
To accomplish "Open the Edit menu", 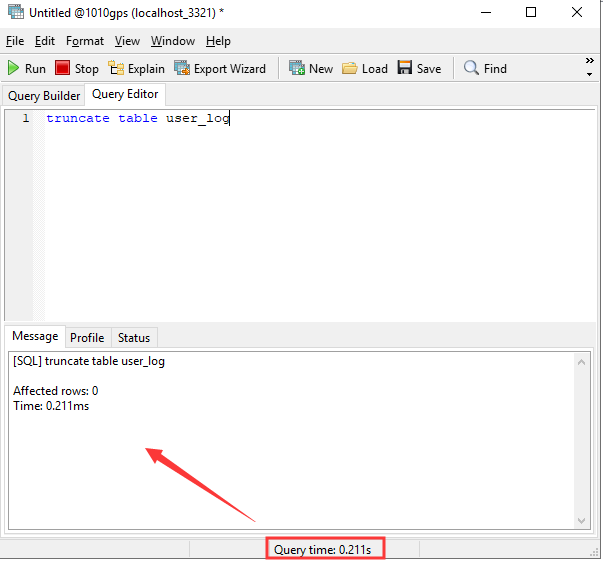I will coord(45,41).
